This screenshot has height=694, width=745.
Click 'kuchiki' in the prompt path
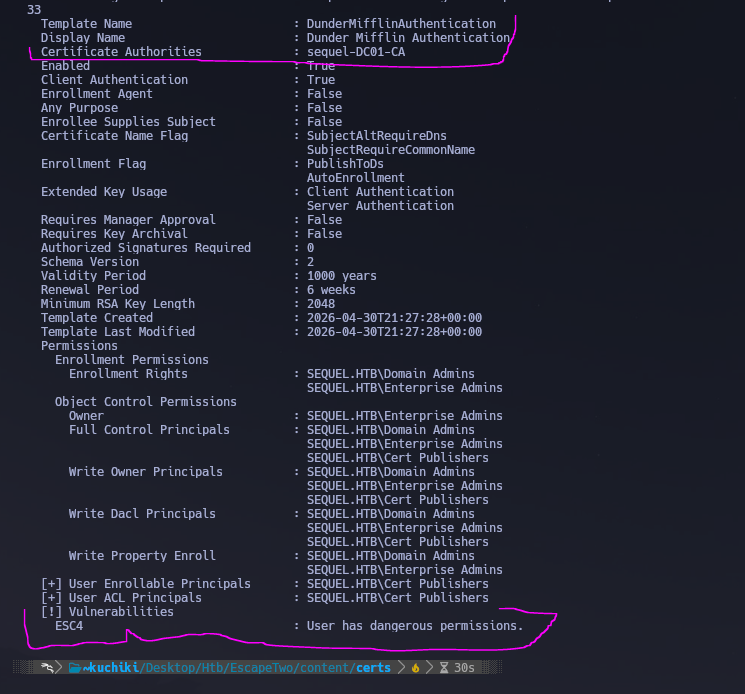pyautogui.click(x=114, y=668)
